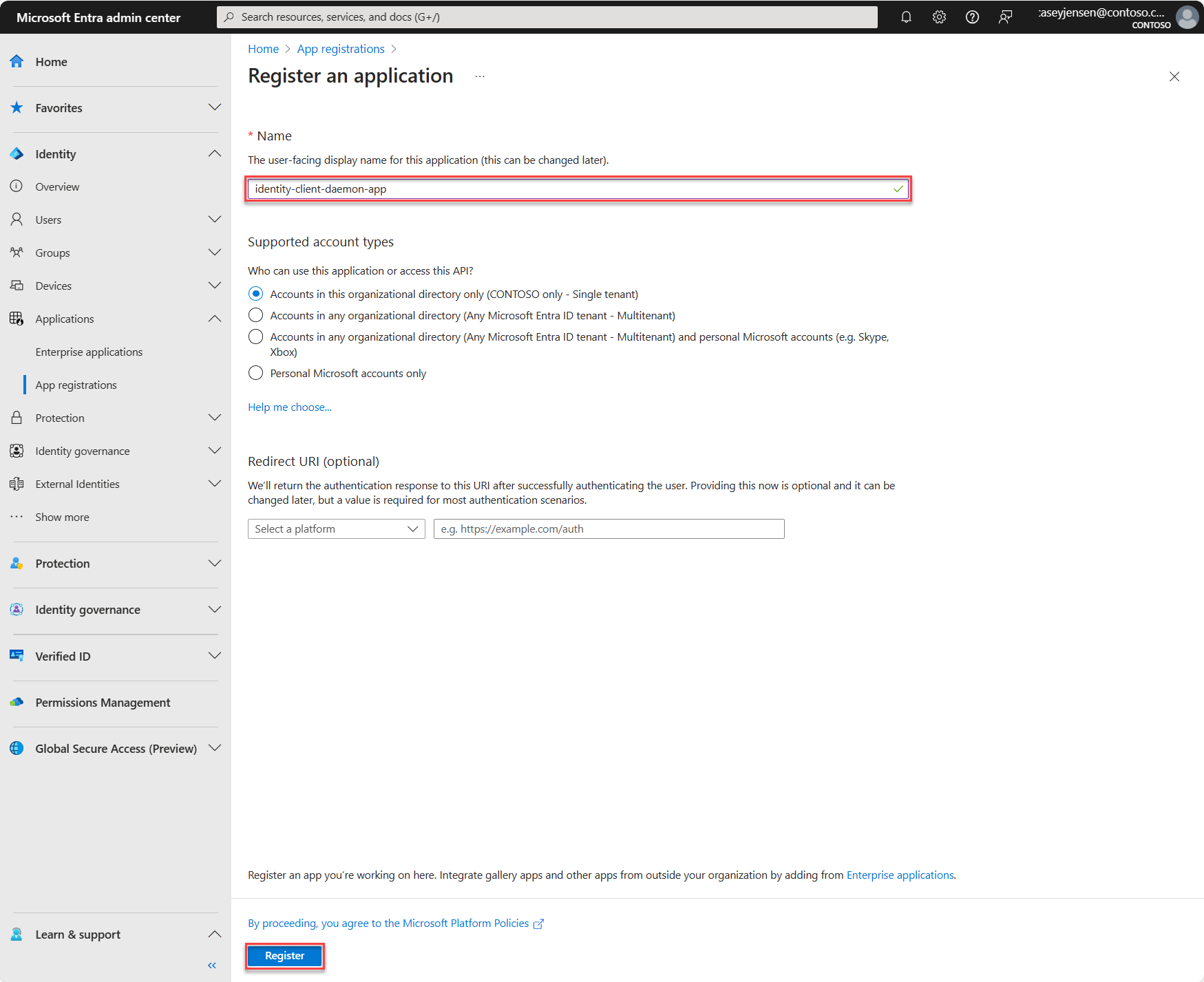
Task: Expand Verified ID in the sidebar
Action: [x=215, y=656]
